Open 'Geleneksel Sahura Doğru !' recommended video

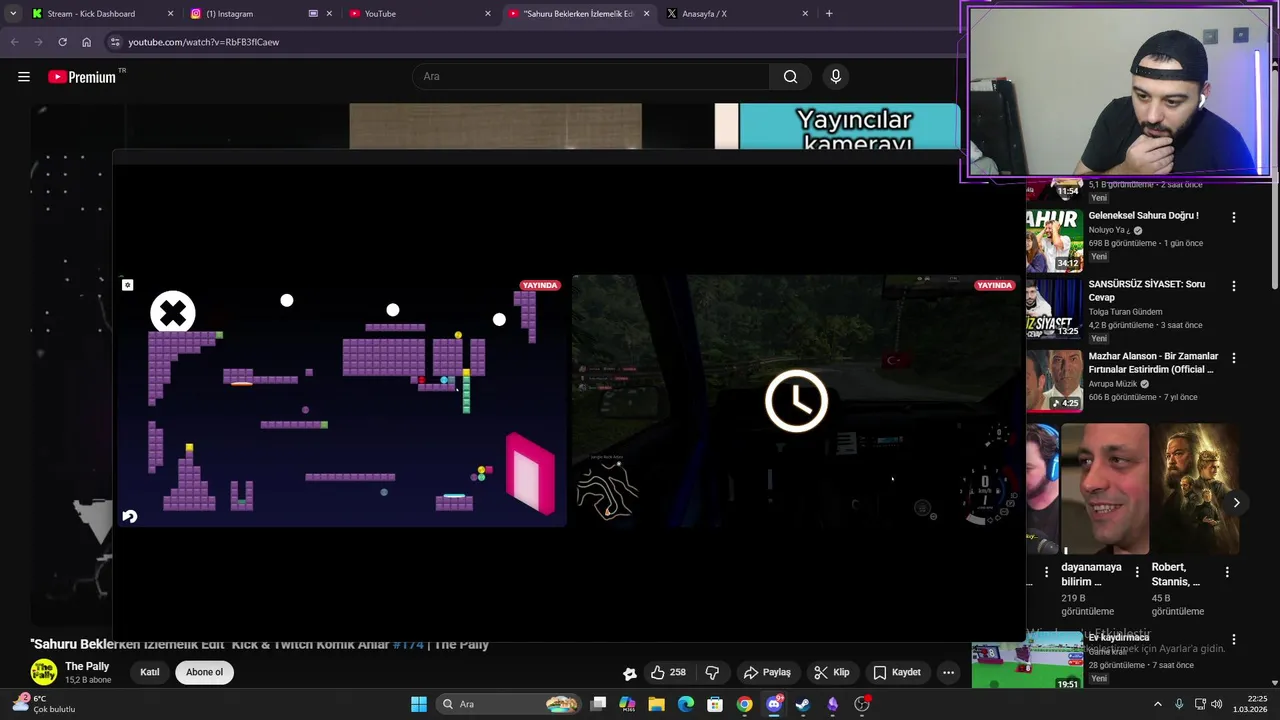[x=1143, y=215]
